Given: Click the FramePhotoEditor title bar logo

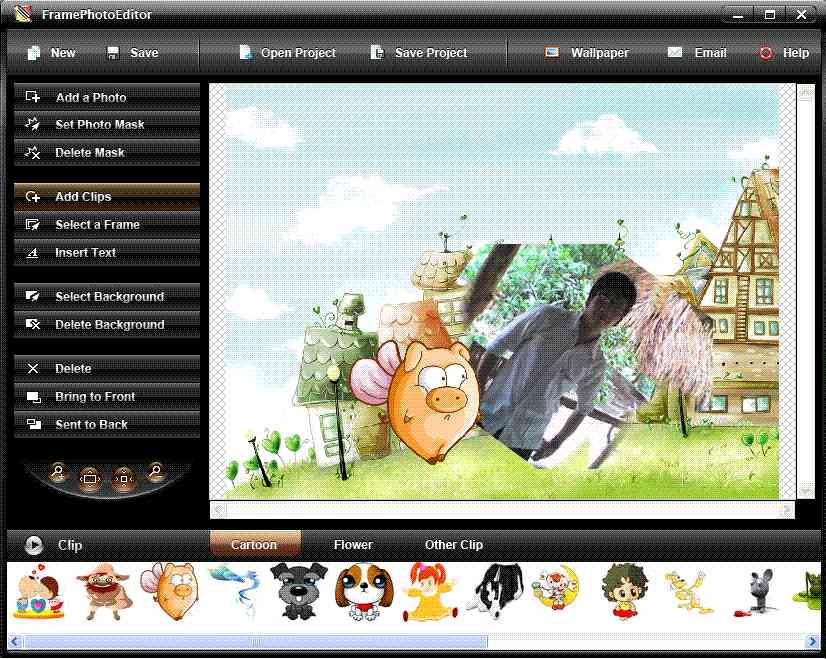Looking at the screenshot, I should (23, 14).
